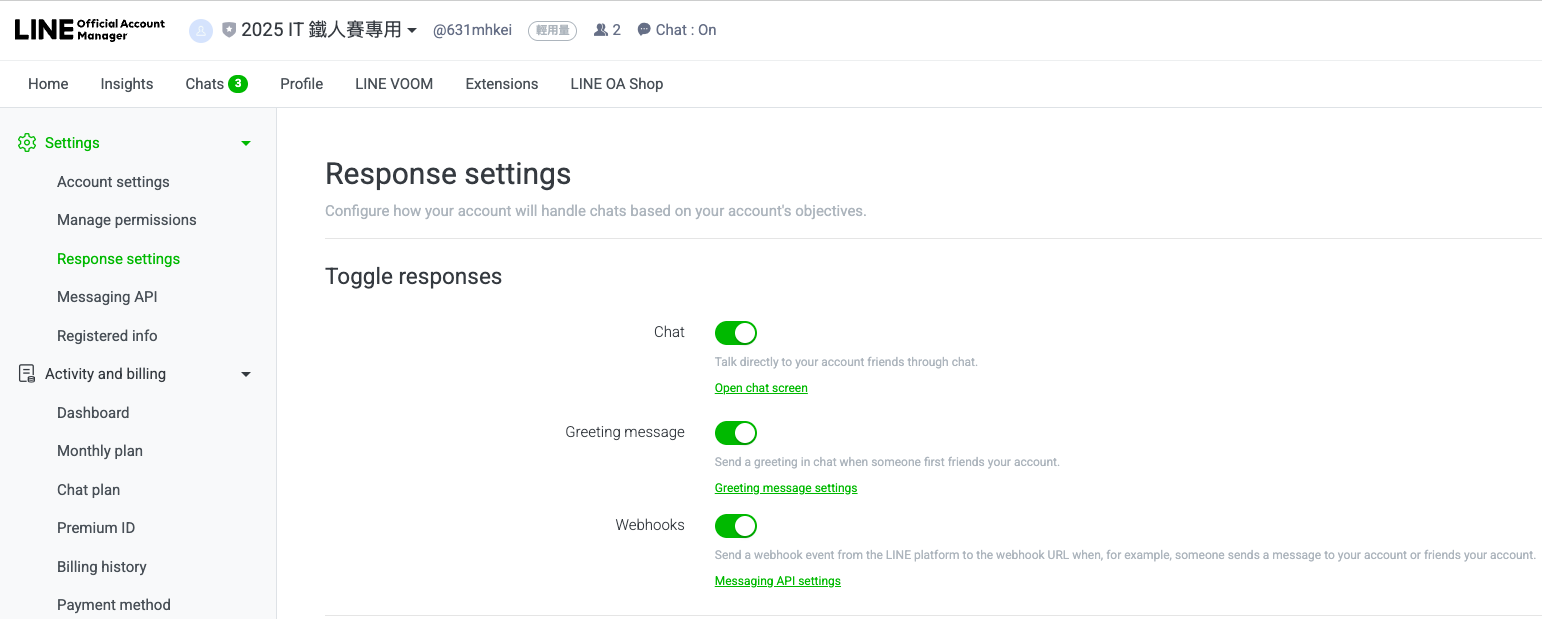
Task: Click the shield badge beside account name
Action: (x=229, y=30)
